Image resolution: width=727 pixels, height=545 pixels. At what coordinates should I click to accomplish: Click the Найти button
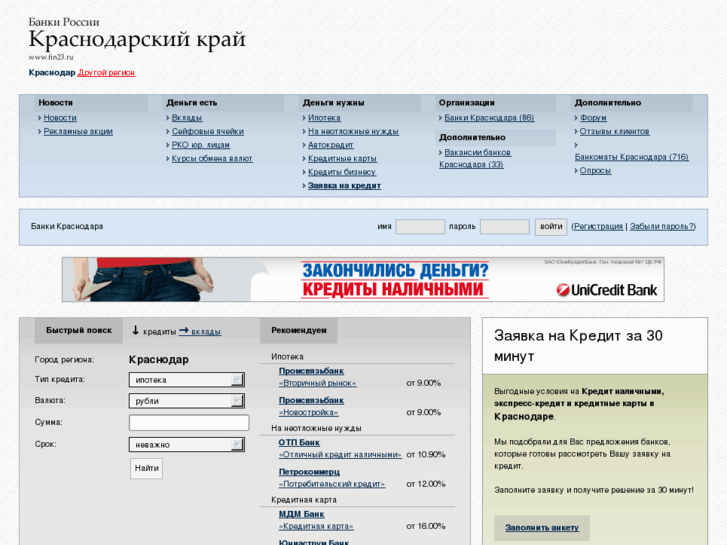coord(147,468)
